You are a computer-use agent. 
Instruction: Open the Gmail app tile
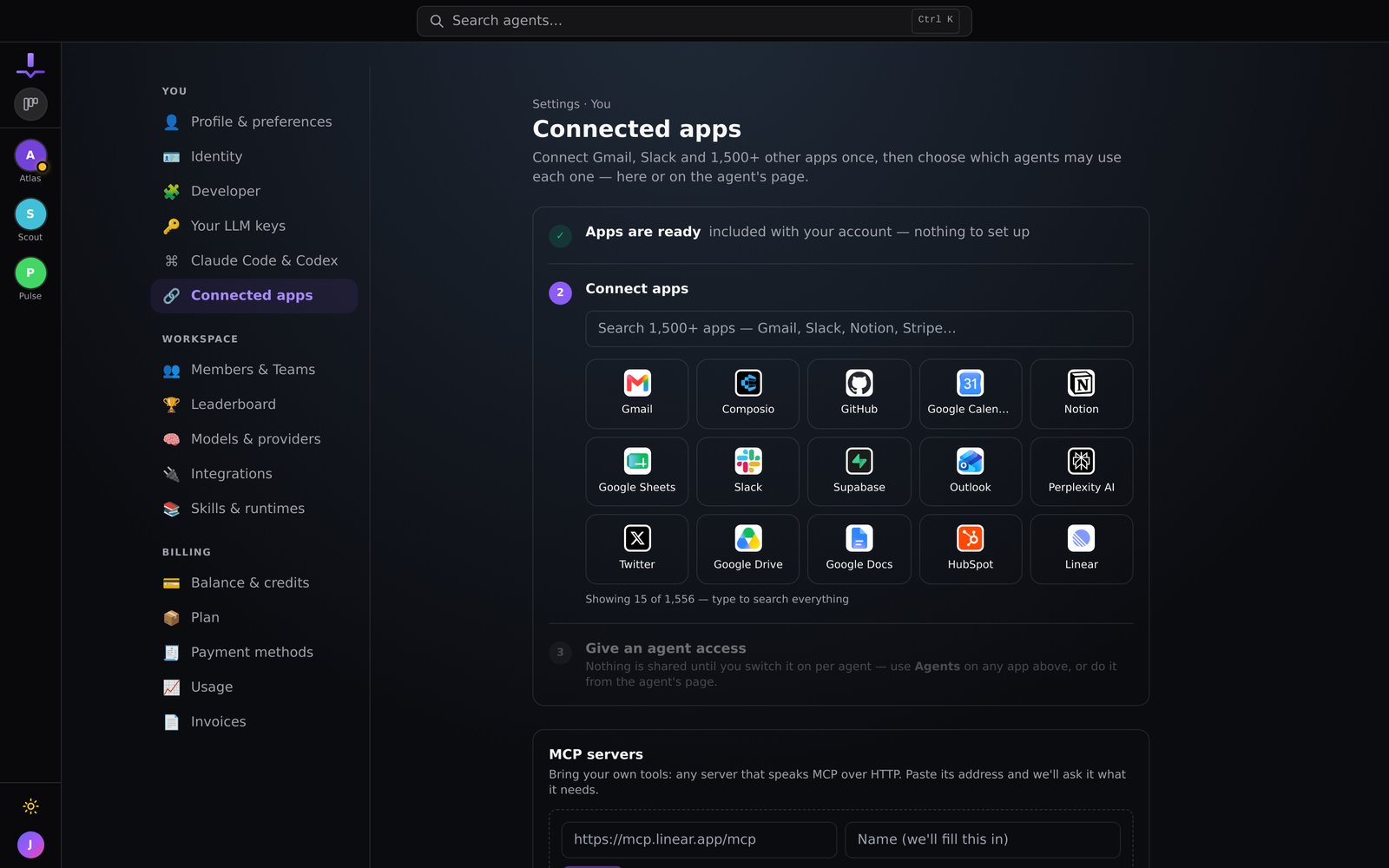point(636,393)
